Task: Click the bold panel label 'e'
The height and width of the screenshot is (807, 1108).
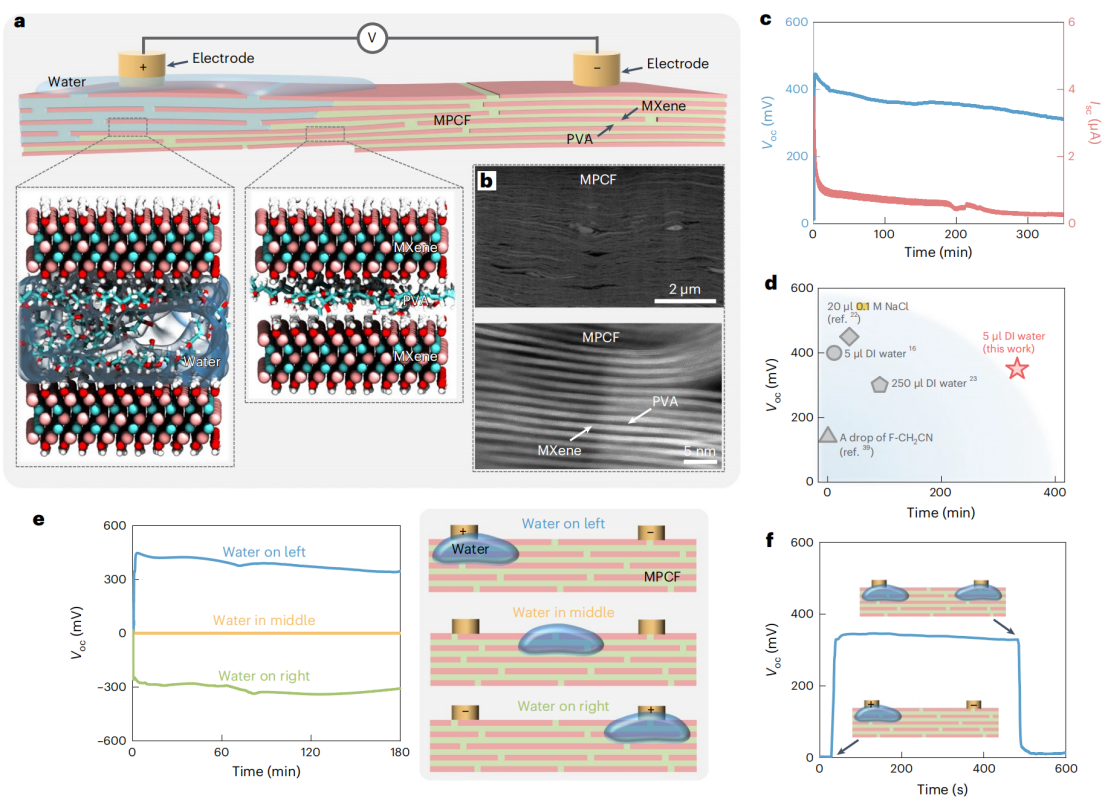Action: click(38, 519)
